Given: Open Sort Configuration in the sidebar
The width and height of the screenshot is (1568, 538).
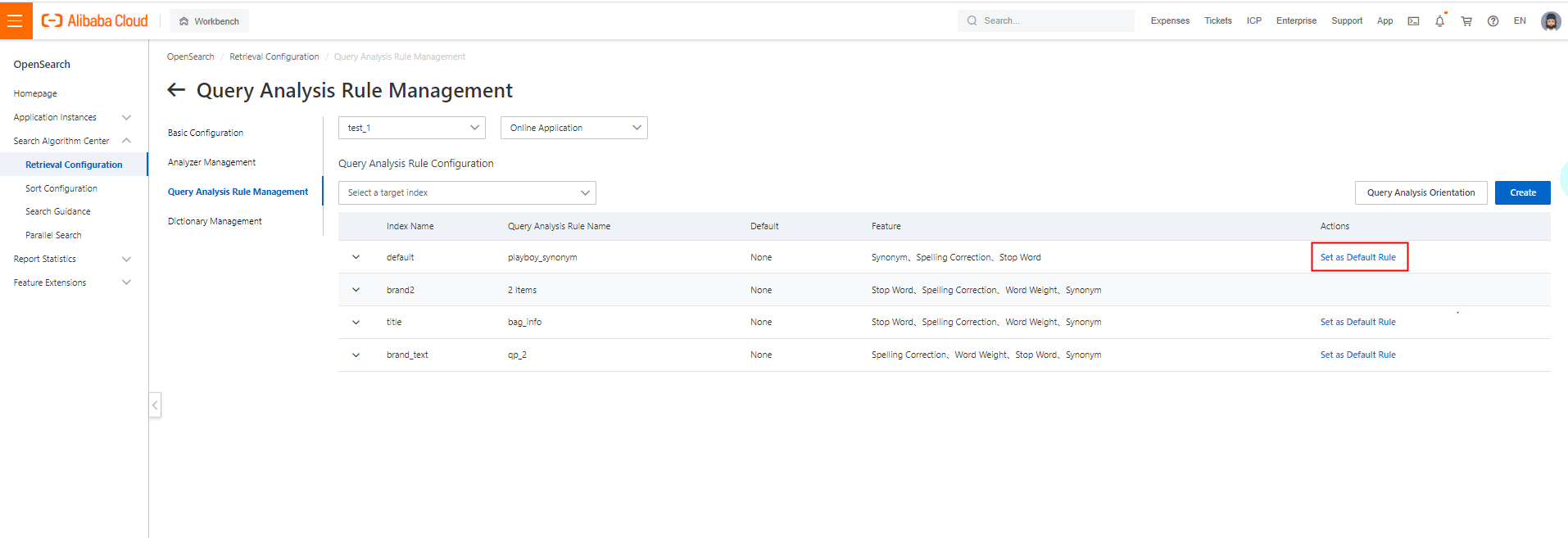Looking at the screenshot, I should pos(61,188).
